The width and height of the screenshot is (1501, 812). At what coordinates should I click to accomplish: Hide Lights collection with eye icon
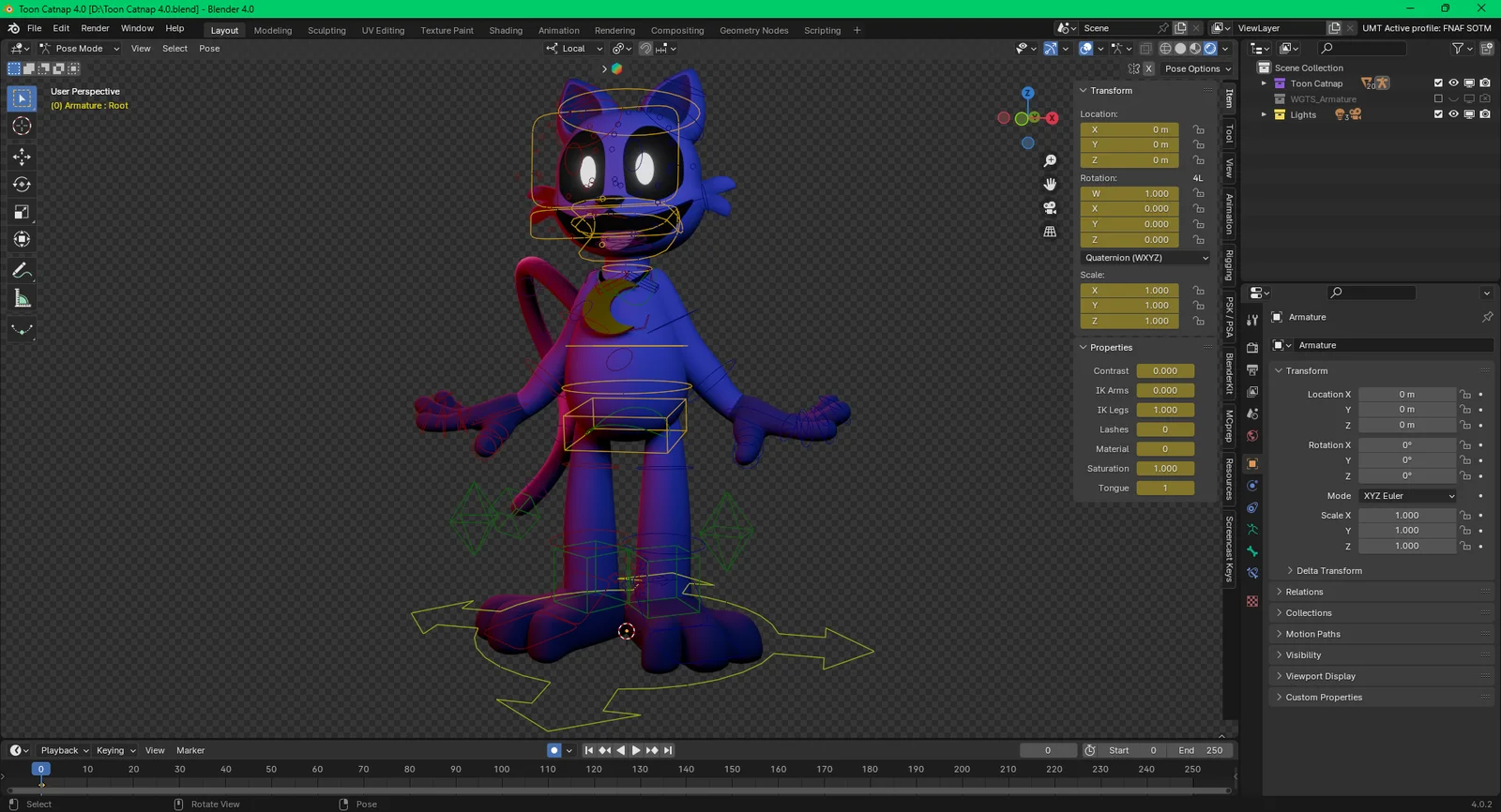[1453, 114]
